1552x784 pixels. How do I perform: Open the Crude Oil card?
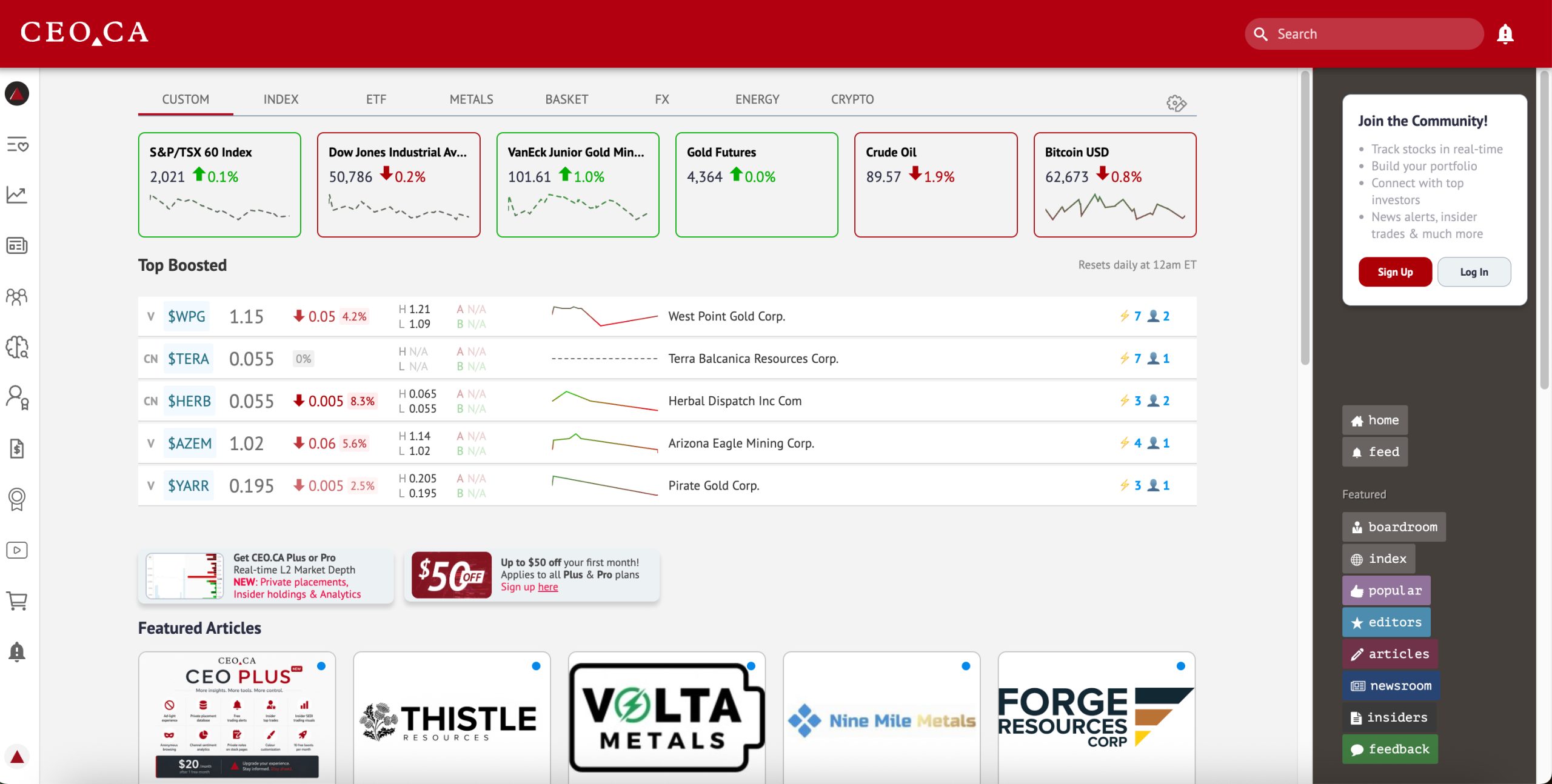[936, 185]
